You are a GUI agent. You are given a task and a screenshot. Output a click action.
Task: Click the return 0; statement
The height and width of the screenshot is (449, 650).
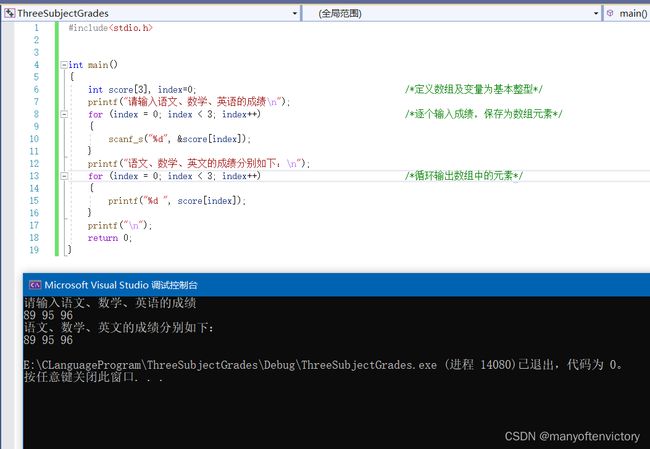click(109, 238)
